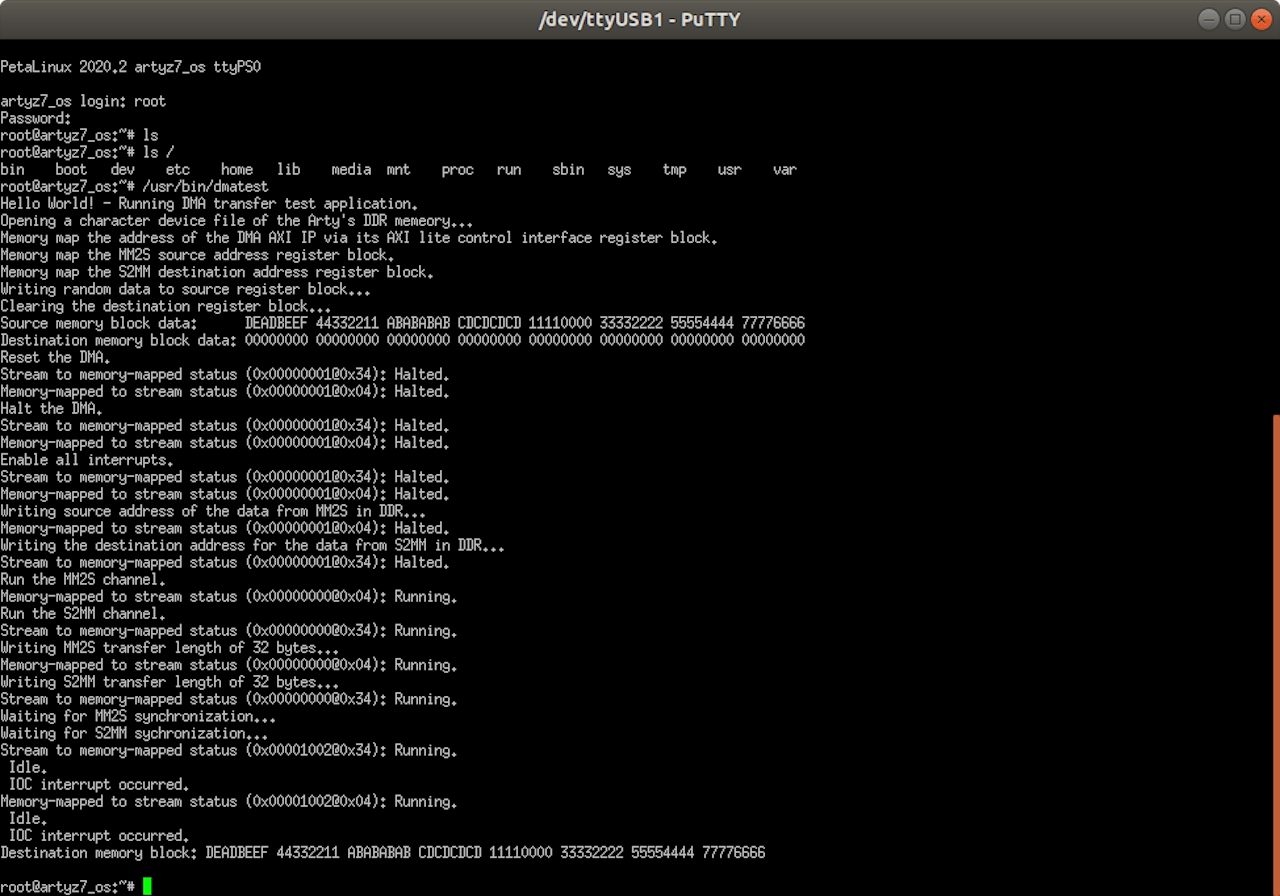The height and width of the screenshot is (896, 1280).
Task: Minimize the PuTTY window
Action: pyautogui.click(x=1210, y=19)
